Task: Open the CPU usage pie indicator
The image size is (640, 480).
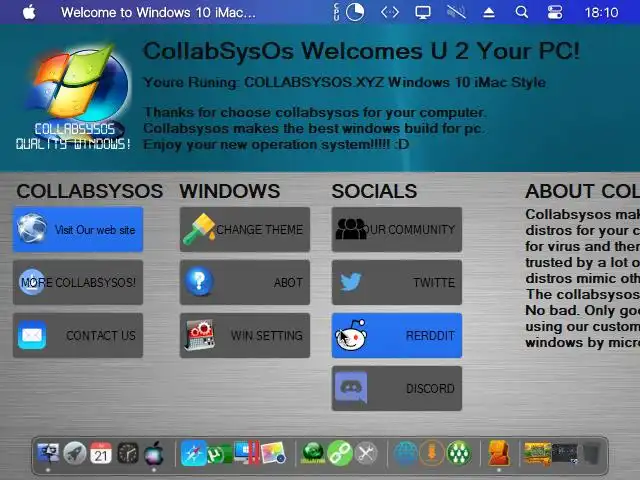Action: tap(355, 12)
